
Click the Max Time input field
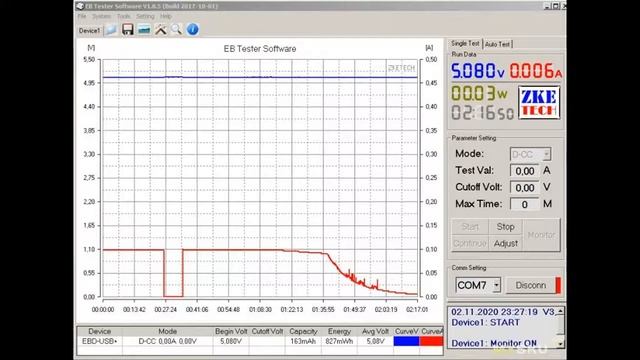tap(524, 204)
